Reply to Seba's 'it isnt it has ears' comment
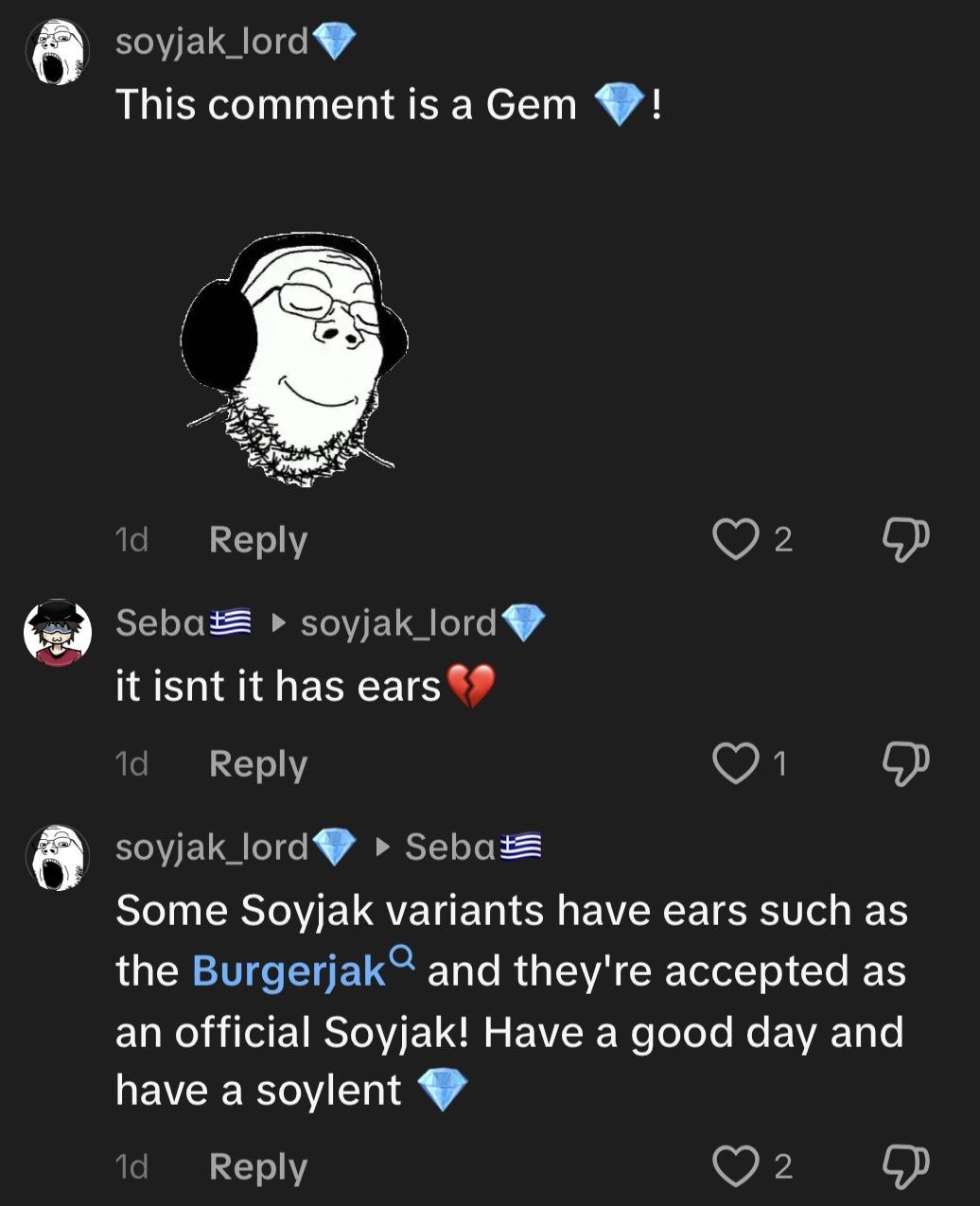 click(257, 763)
